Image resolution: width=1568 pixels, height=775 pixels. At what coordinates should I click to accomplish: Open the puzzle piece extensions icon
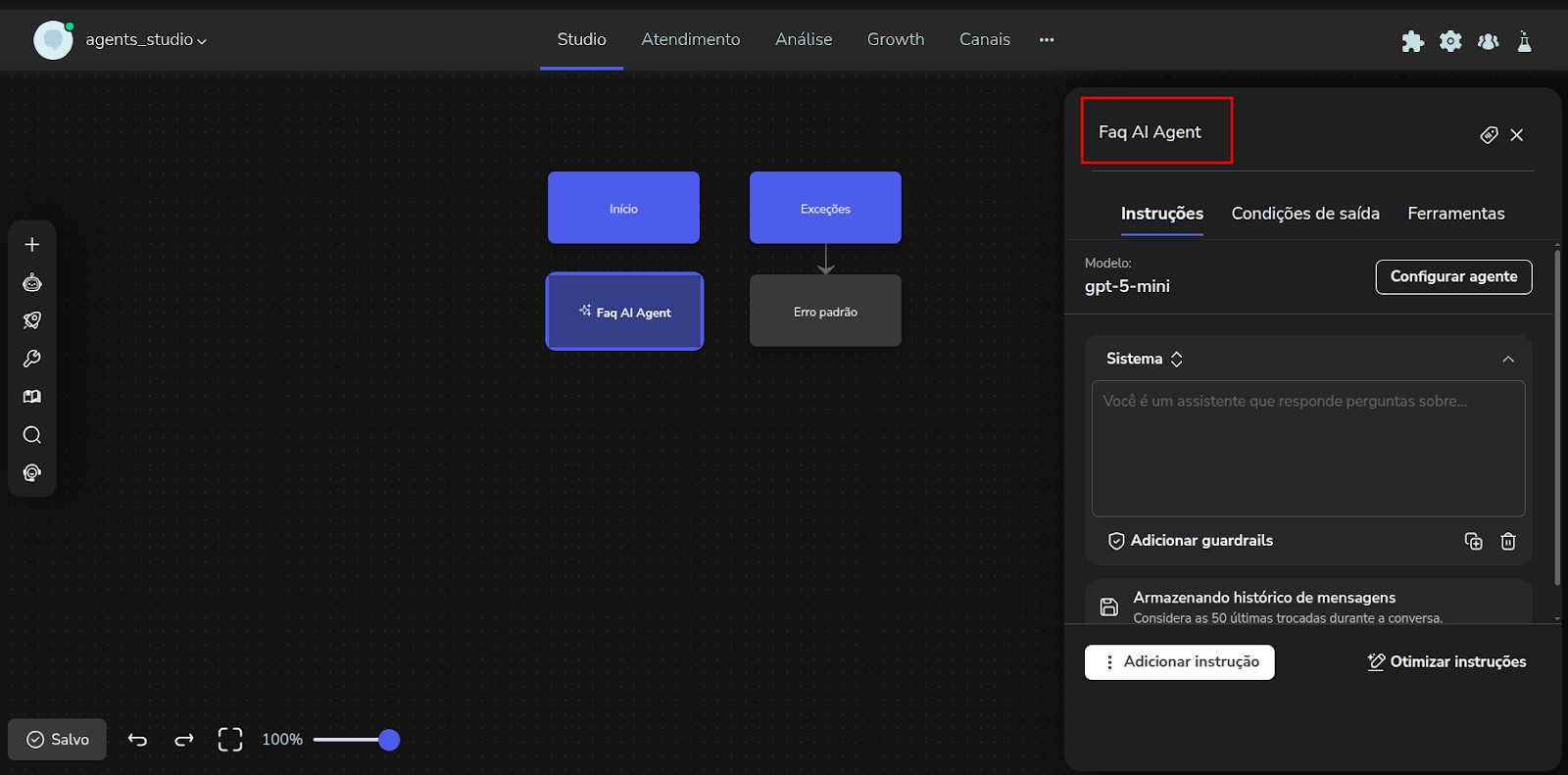pos(1412,41)
